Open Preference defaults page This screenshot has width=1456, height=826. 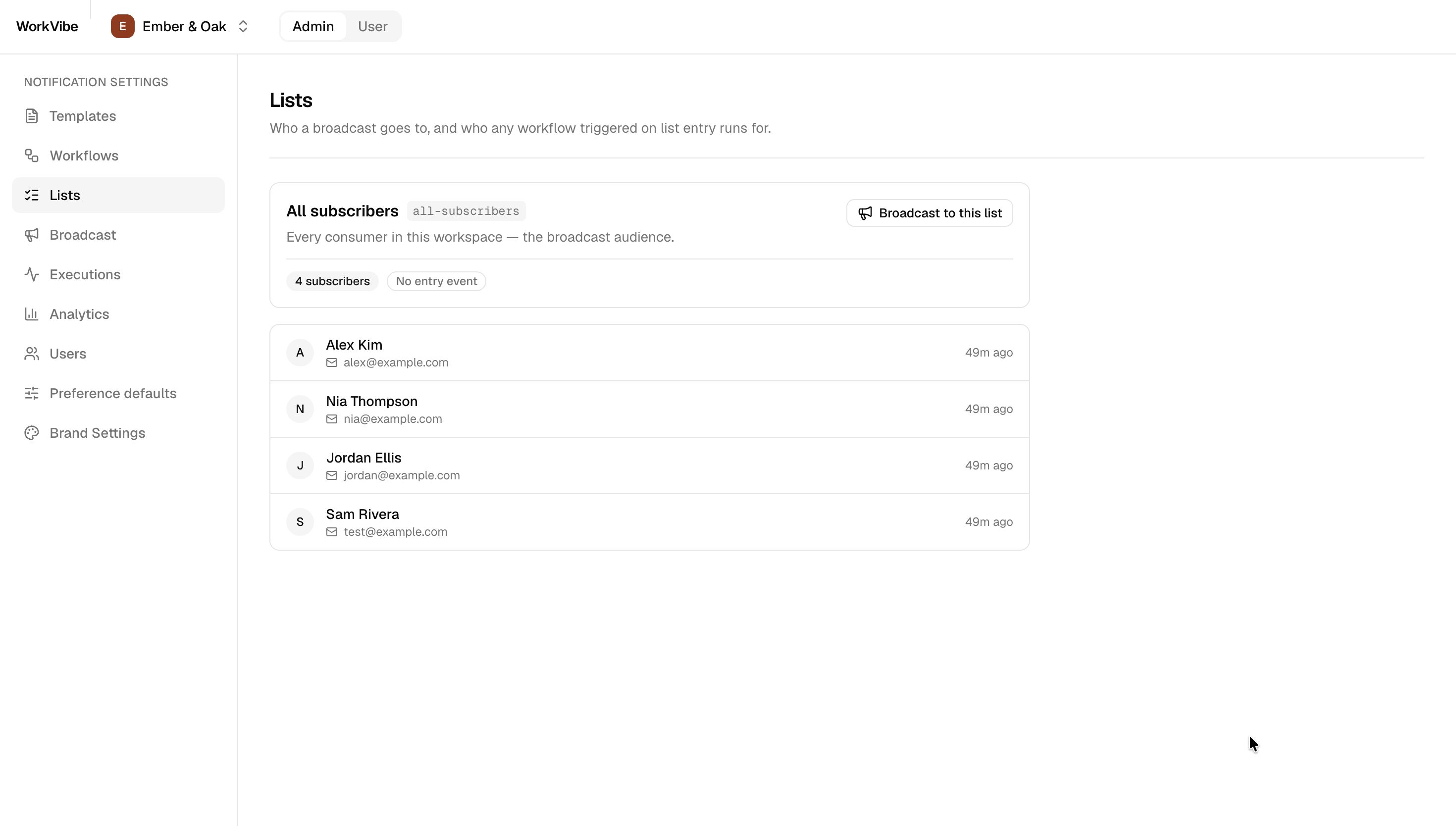(118, 393)
